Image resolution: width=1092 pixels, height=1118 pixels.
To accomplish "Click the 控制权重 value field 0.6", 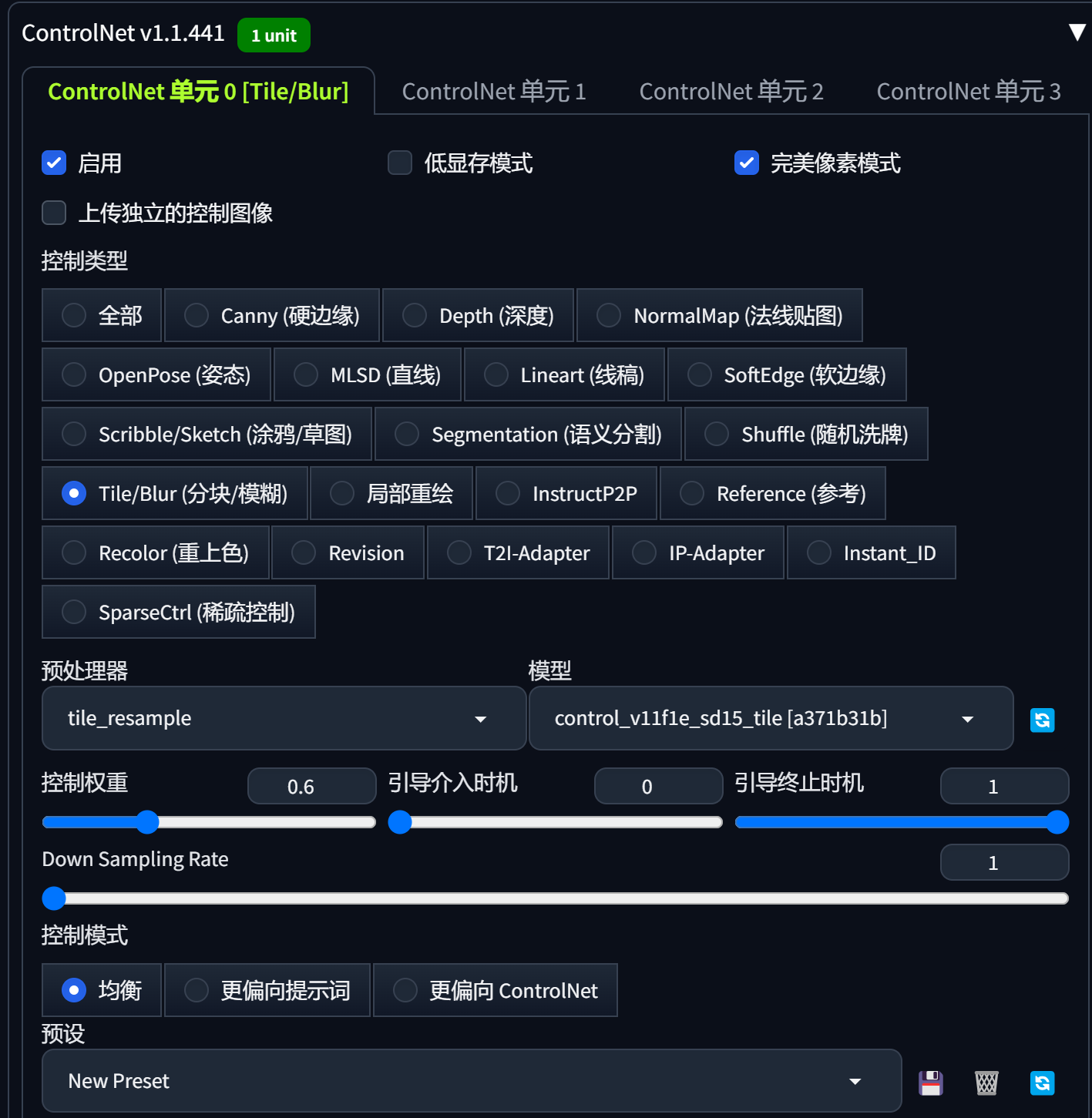I will click(311, 786).
